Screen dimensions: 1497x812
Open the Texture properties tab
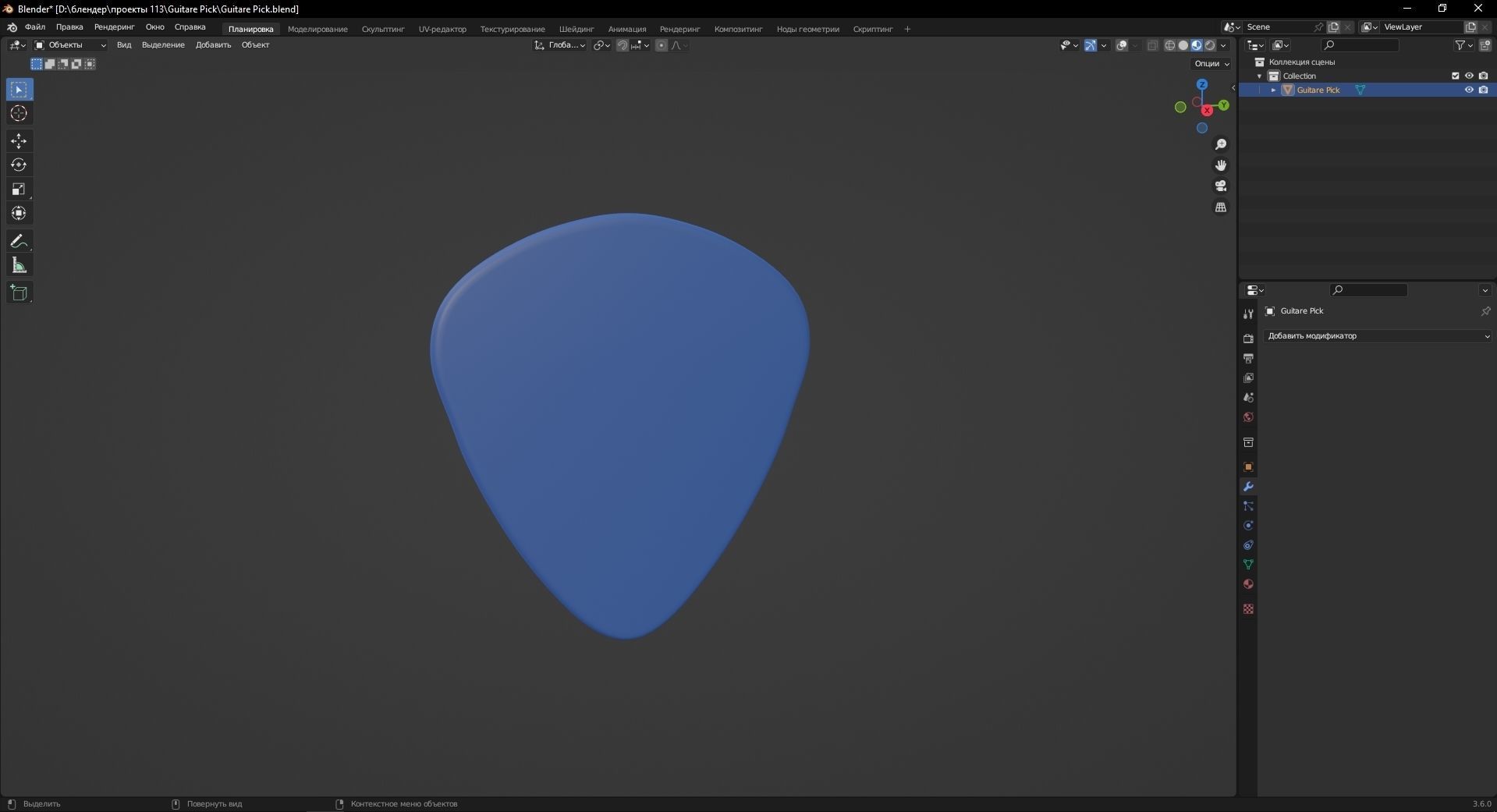tap(1248, 608)
